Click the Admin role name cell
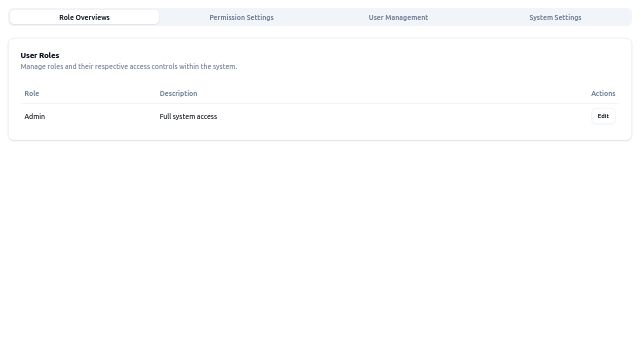The image size is (640, 360). tap(35, 116)
